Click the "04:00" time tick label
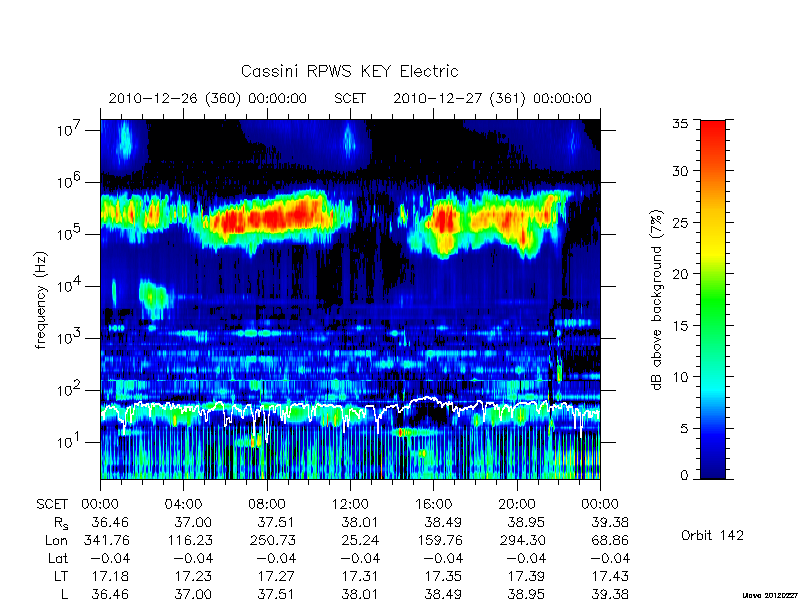The image size is (800, 600). pos(184,504)
